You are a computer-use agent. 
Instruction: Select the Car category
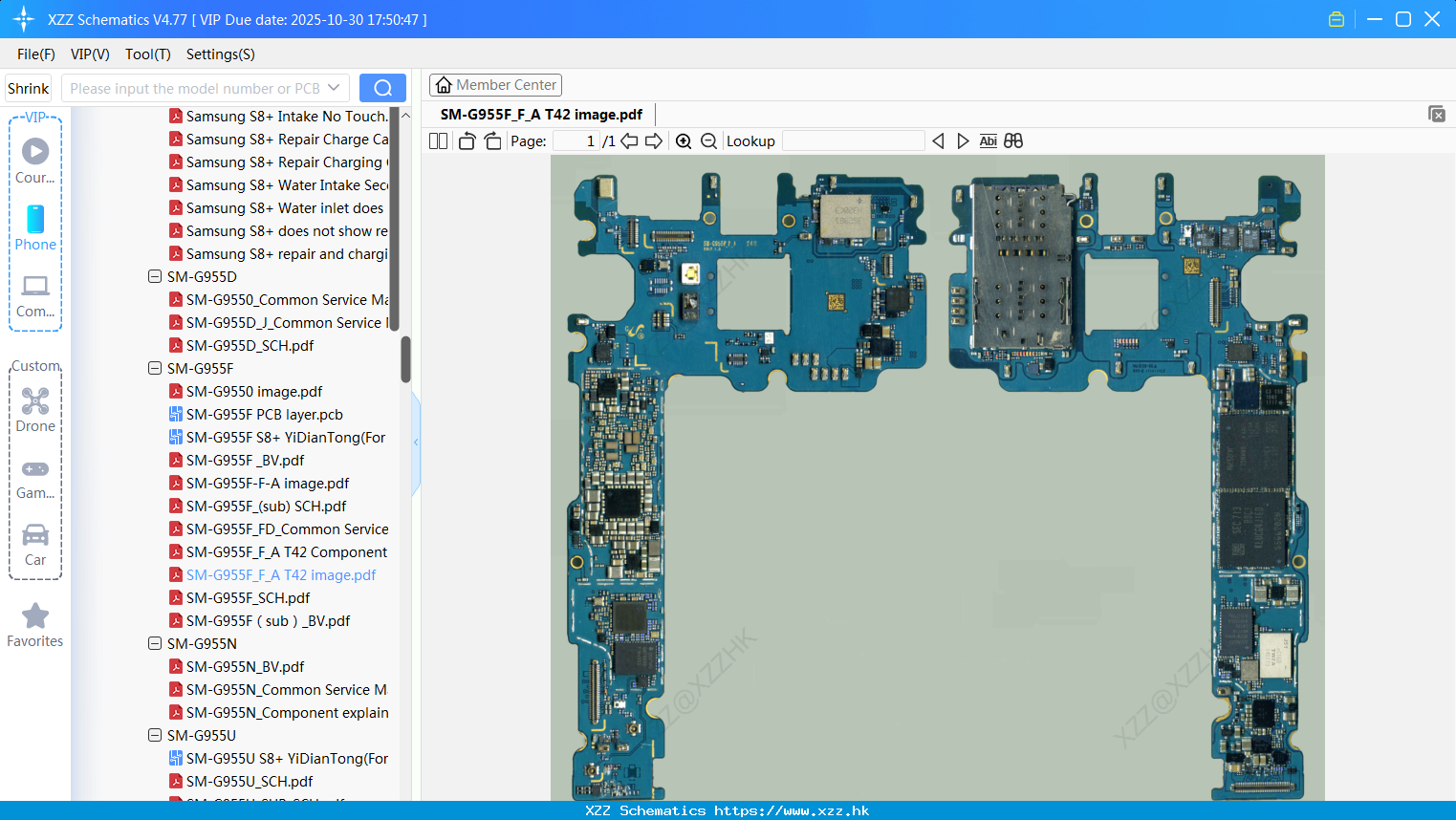(x=35, y=545)
